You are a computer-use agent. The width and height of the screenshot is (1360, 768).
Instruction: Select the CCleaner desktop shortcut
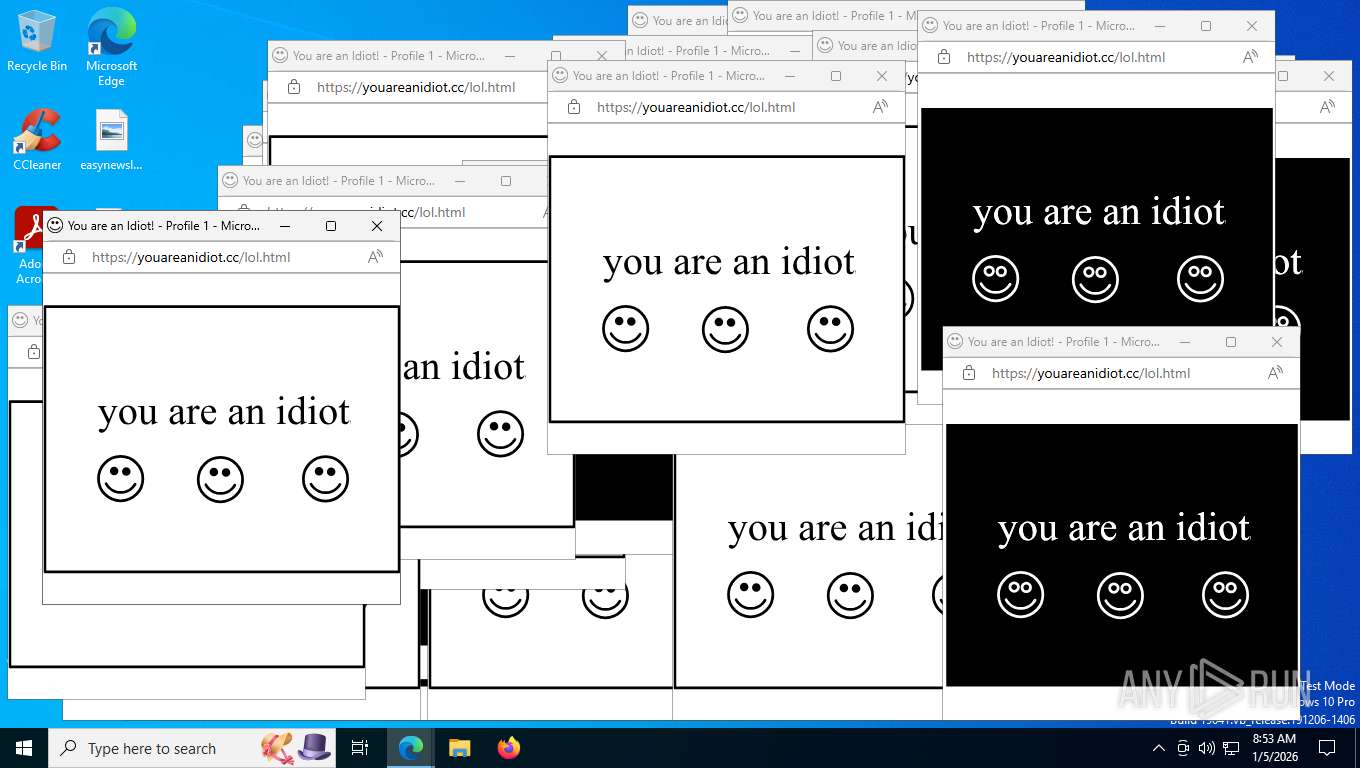click(37, 139)
